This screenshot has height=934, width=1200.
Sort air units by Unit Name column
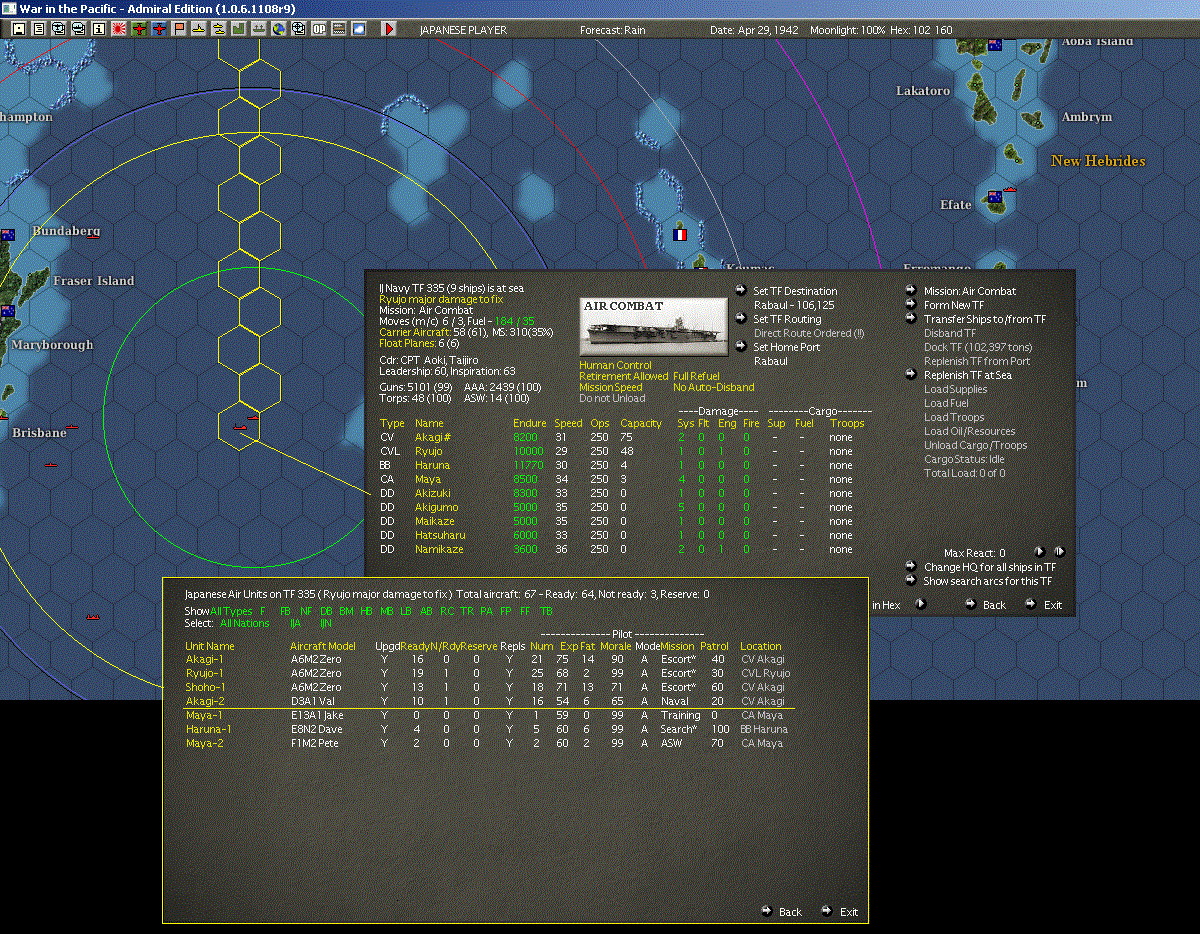tap(210, 646)
